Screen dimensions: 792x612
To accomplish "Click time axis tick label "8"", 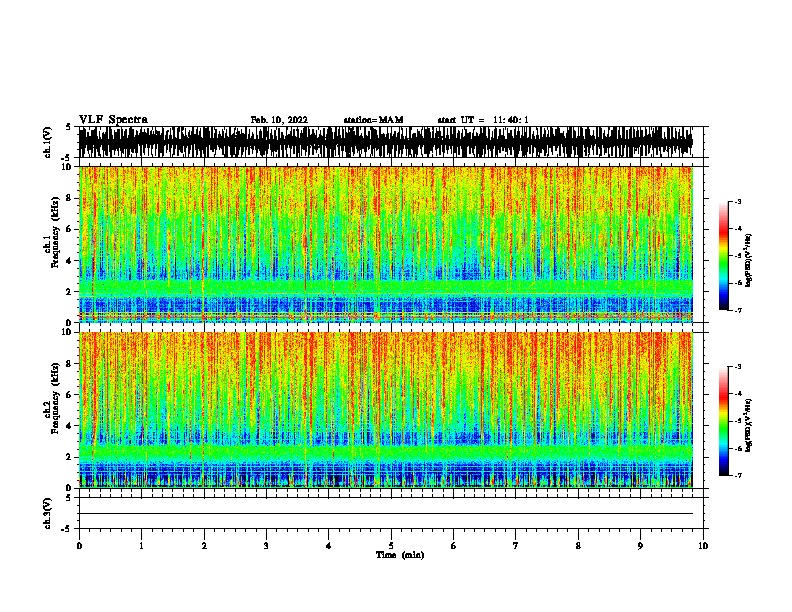I will (x=578, y=546).
